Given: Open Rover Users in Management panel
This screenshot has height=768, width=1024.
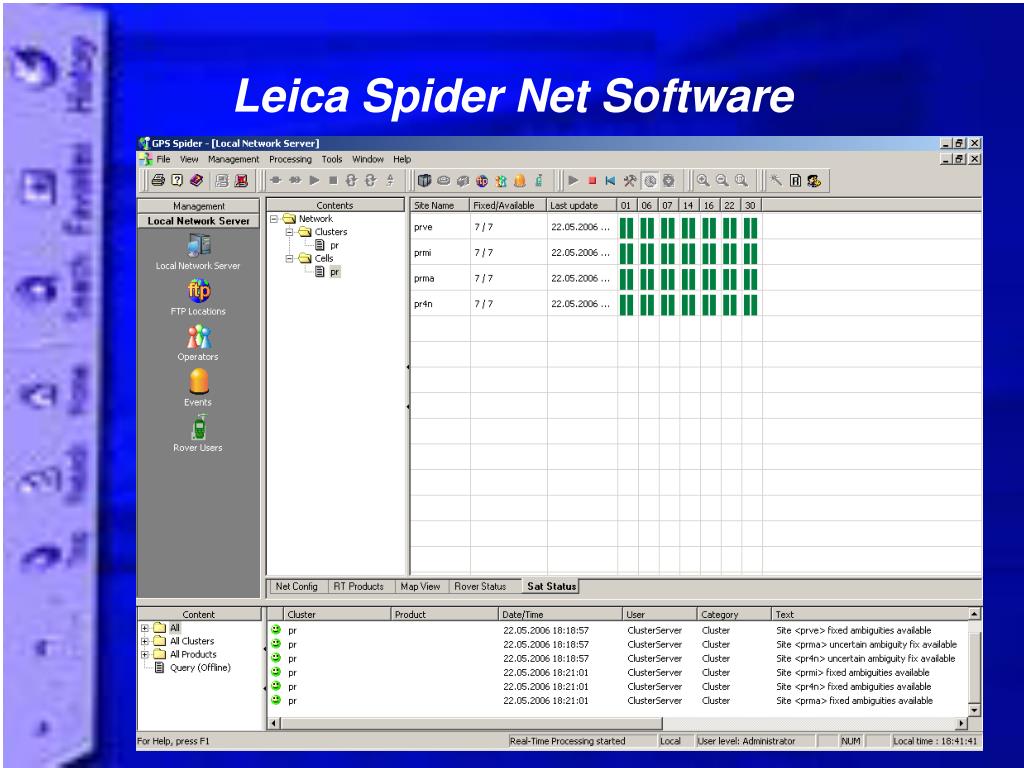Looking at the screenshot, I should [x=199, y=434].
